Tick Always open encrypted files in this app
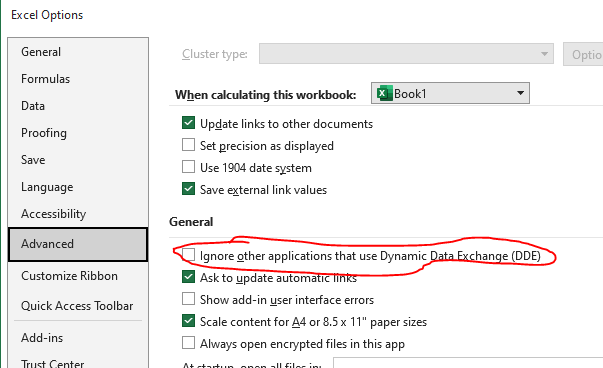Screen dimensions: 603x368 (188, 343)
